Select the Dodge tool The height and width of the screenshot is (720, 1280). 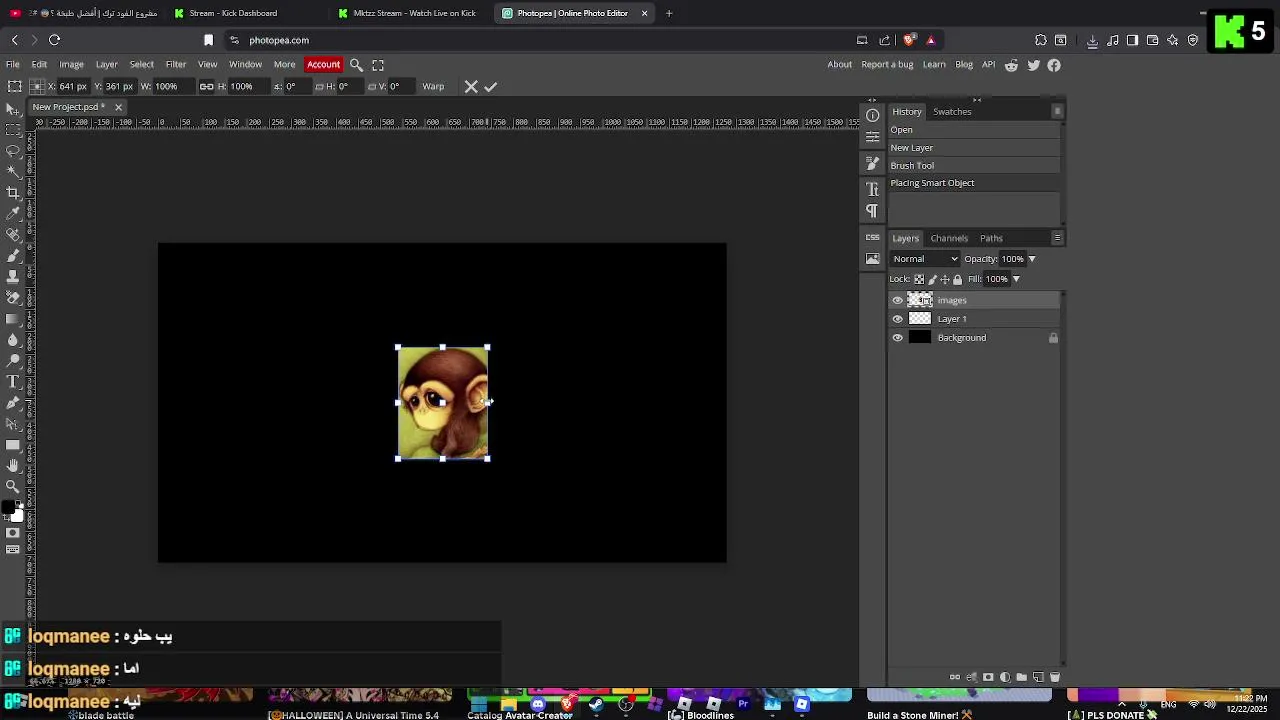[13, 360]
